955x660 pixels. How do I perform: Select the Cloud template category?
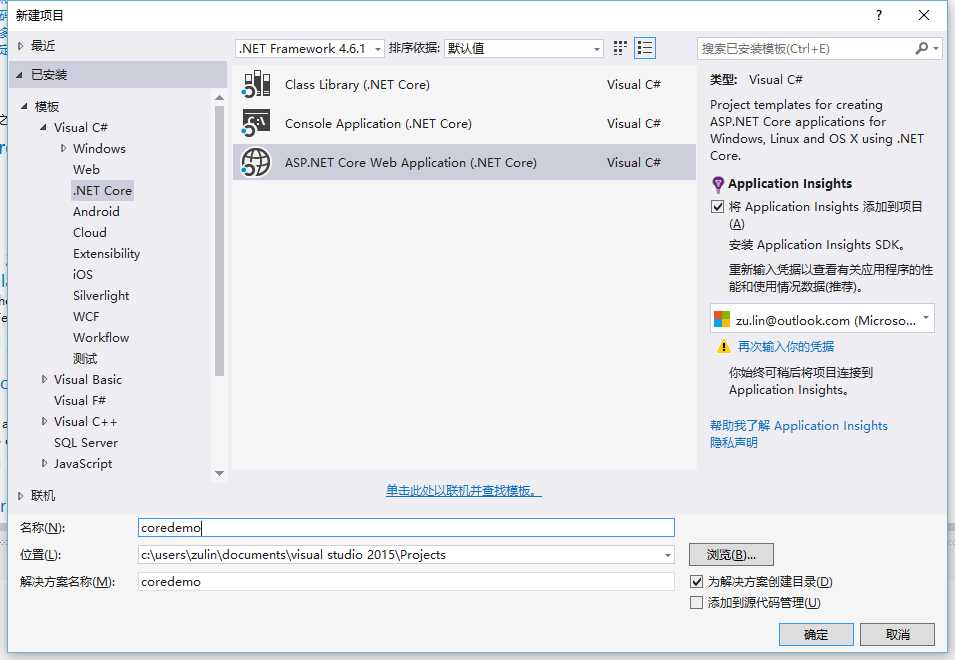[x=90, y=233]
